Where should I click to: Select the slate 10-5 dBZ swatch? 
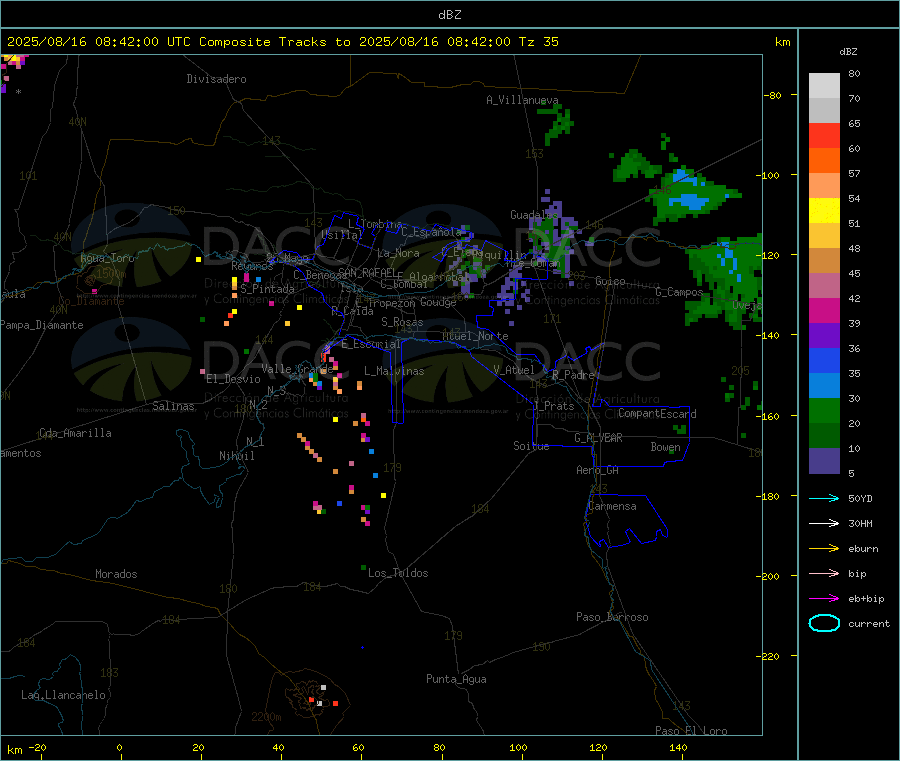824,461
